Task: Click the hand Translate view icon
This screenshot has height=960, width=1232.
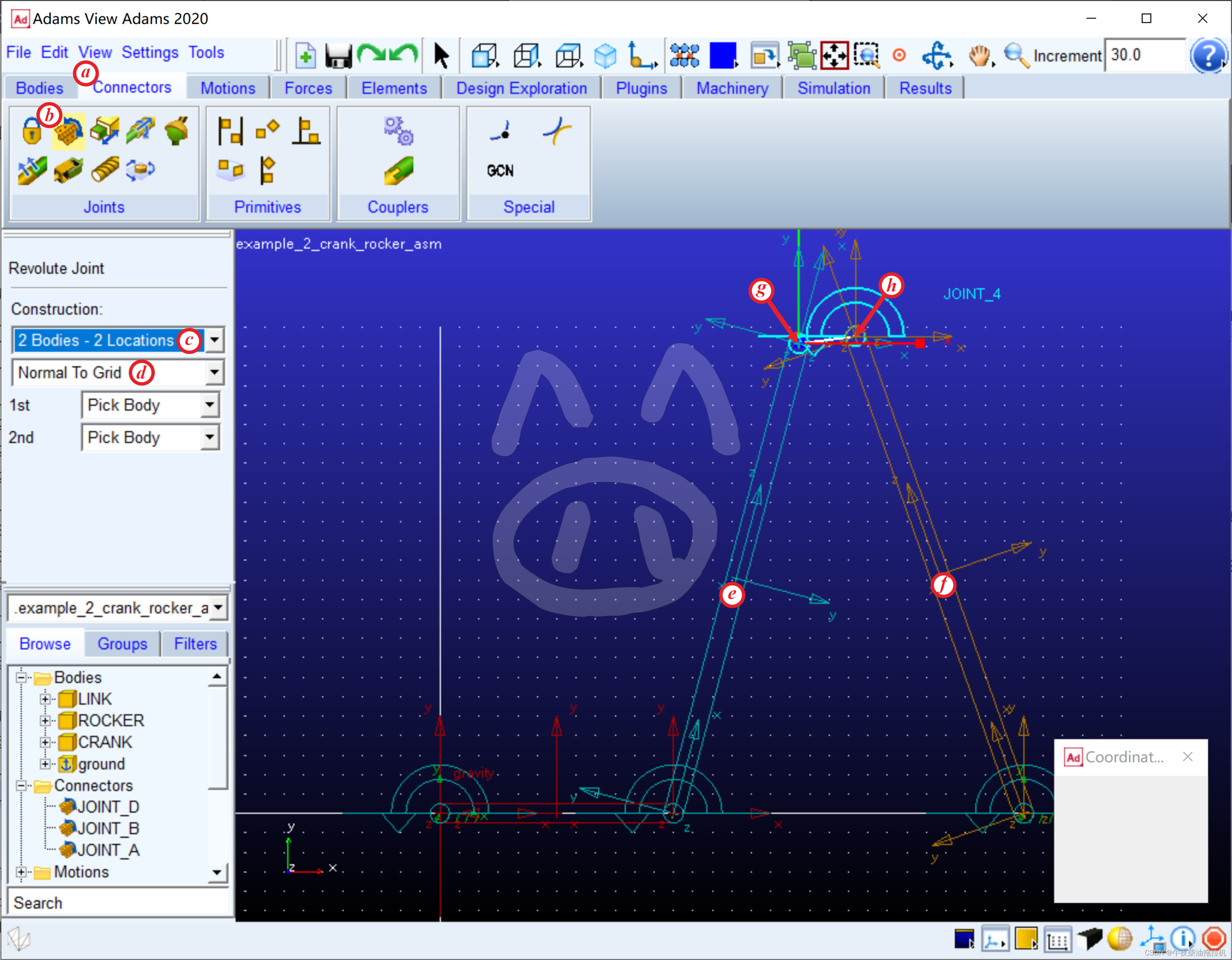Action: tap(979, 56)
